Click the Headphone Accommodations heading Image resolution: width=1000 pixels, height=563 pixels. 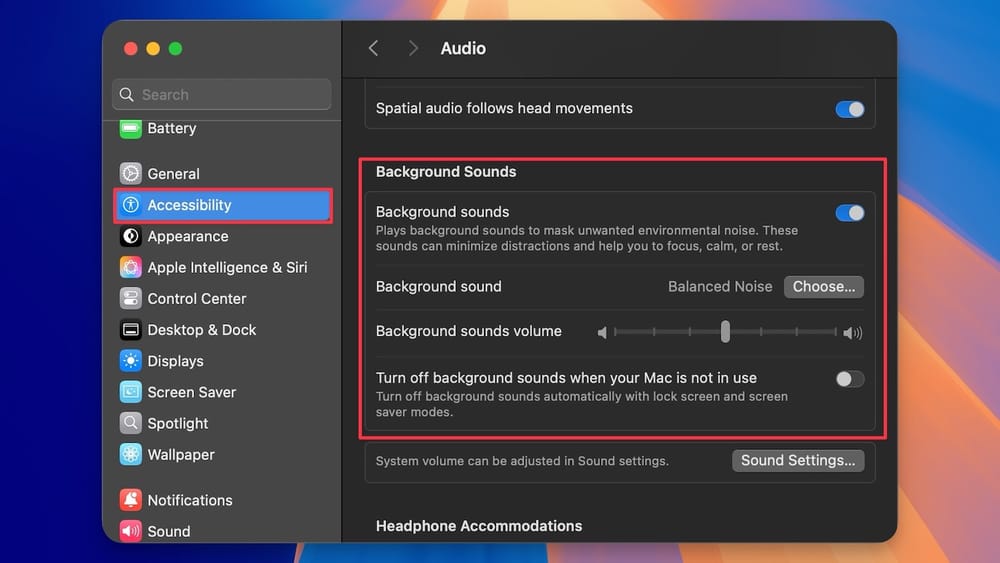point(478,526)
